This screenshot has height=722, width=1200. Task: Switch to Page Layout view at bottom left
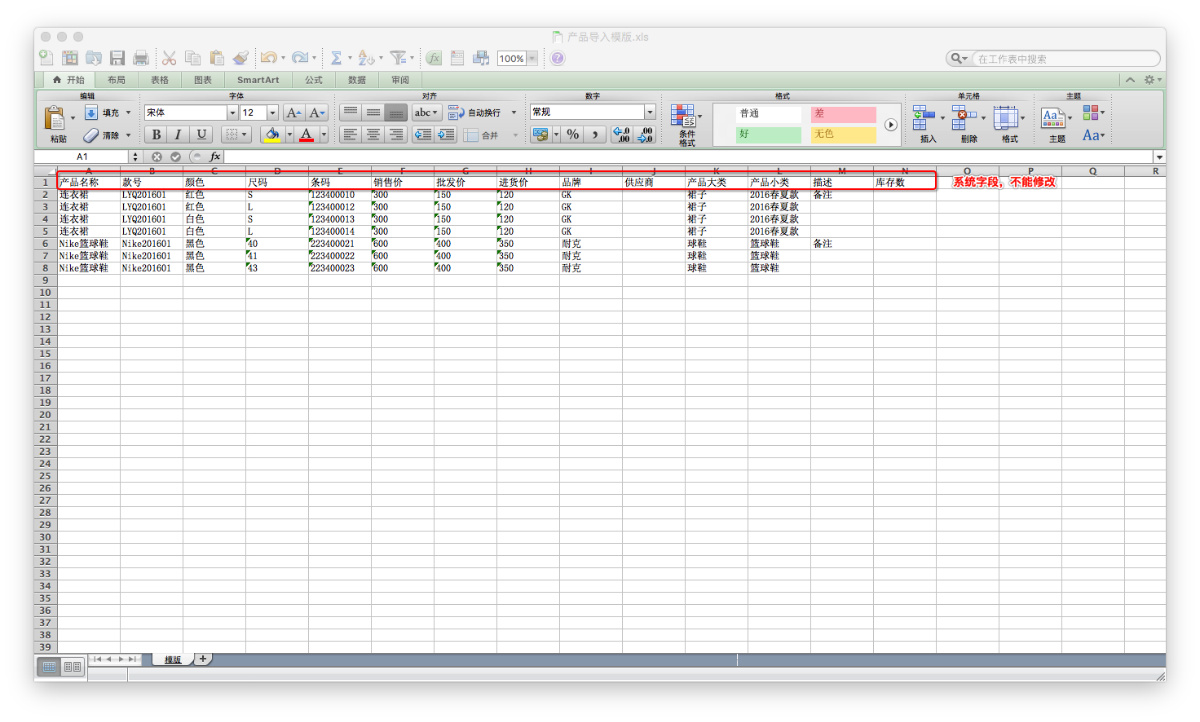(72, 666)
